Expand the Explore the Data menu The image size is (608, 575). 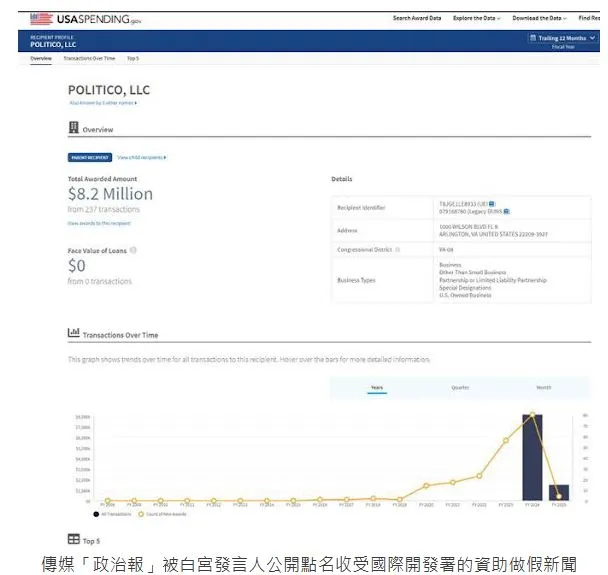[x=477, y=18]
